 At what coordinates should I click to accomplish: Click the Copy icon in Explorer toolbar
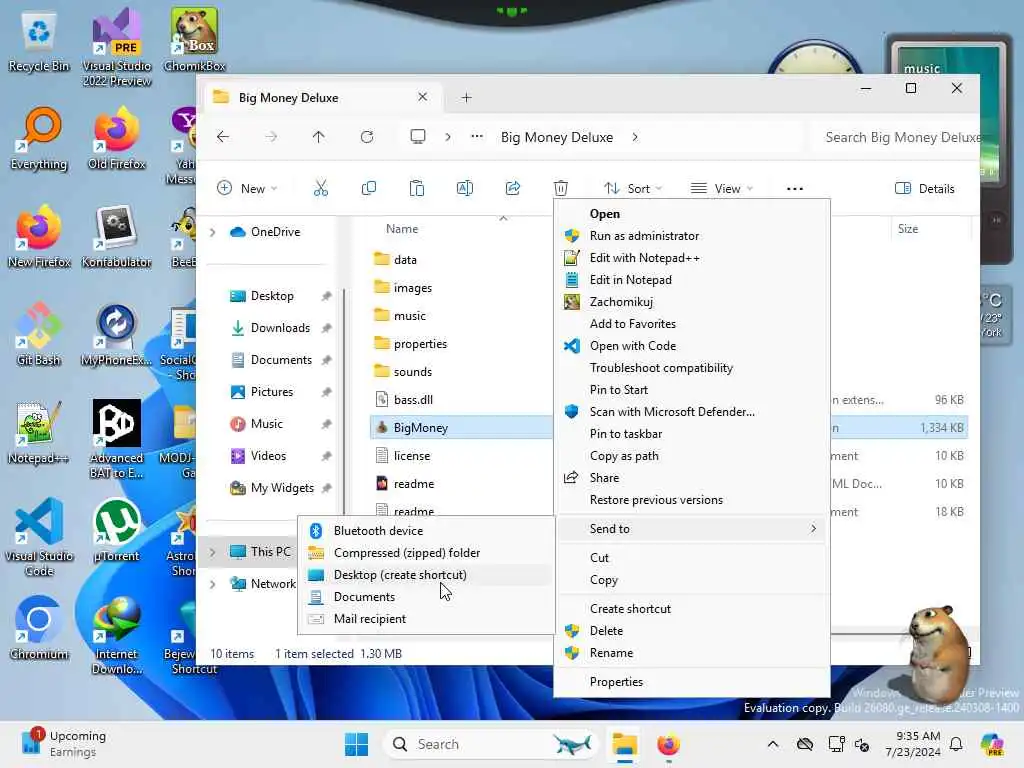[368, 189]
